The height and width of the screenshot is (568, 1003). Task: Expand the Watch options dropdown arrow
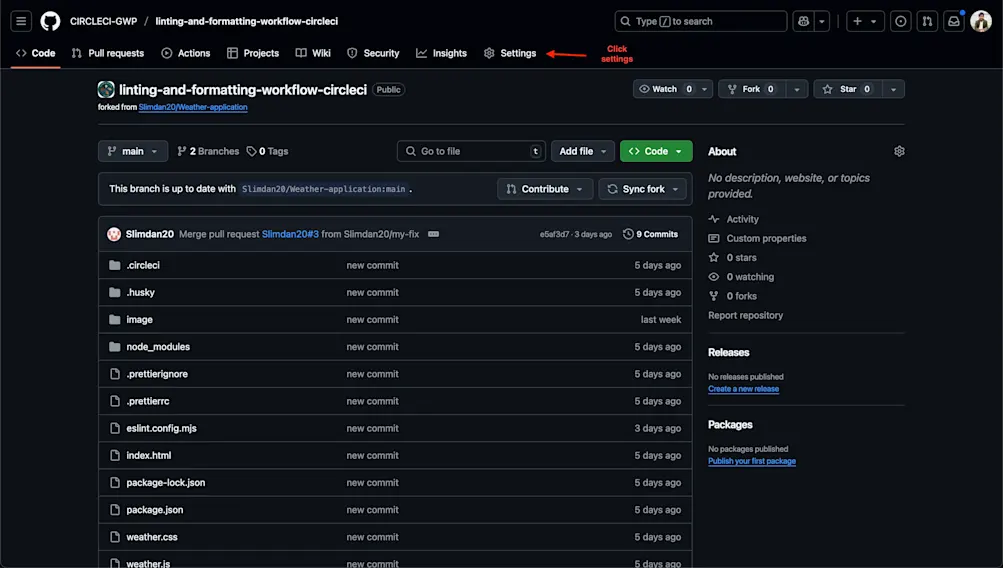[x=704, y=89]
